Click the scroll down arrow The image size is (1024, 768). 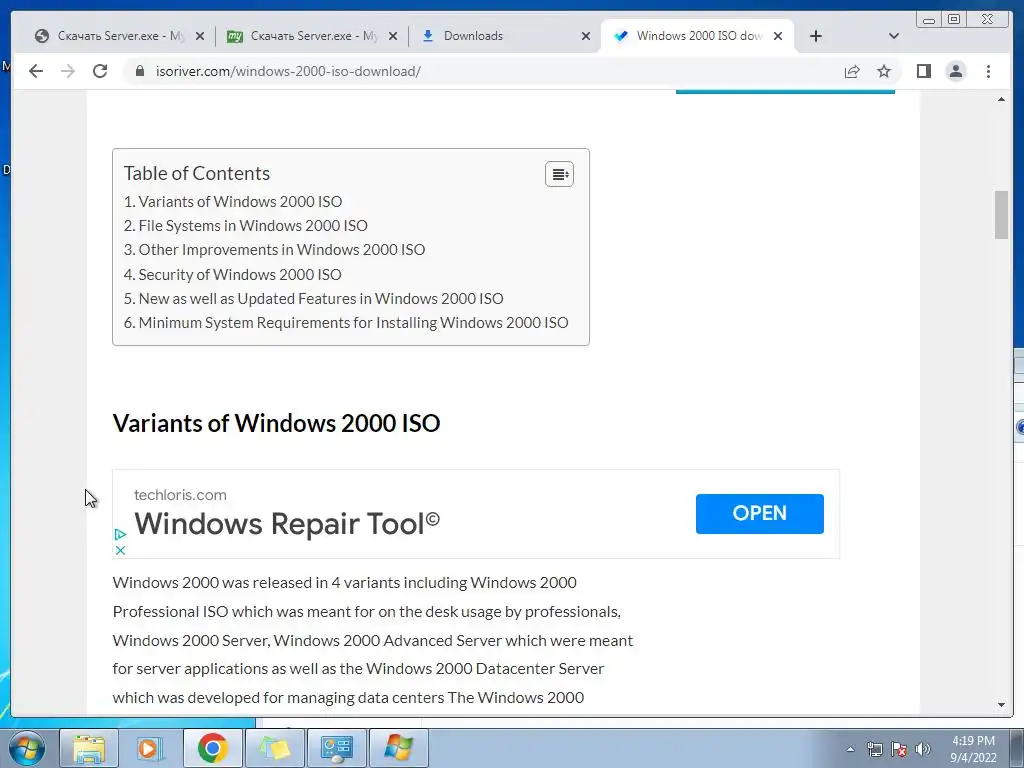pos(1002,705)
